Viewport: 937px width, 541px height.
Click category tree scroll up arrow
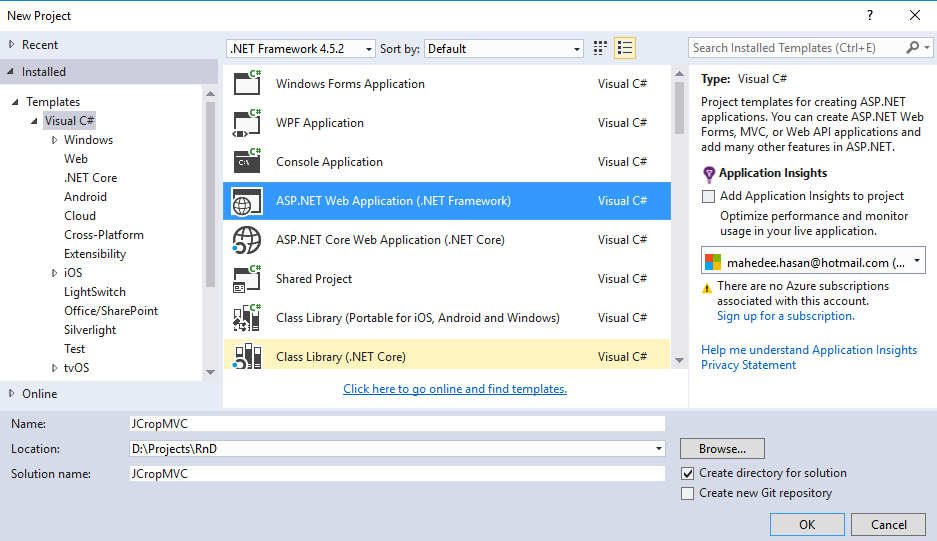[210, 93]
